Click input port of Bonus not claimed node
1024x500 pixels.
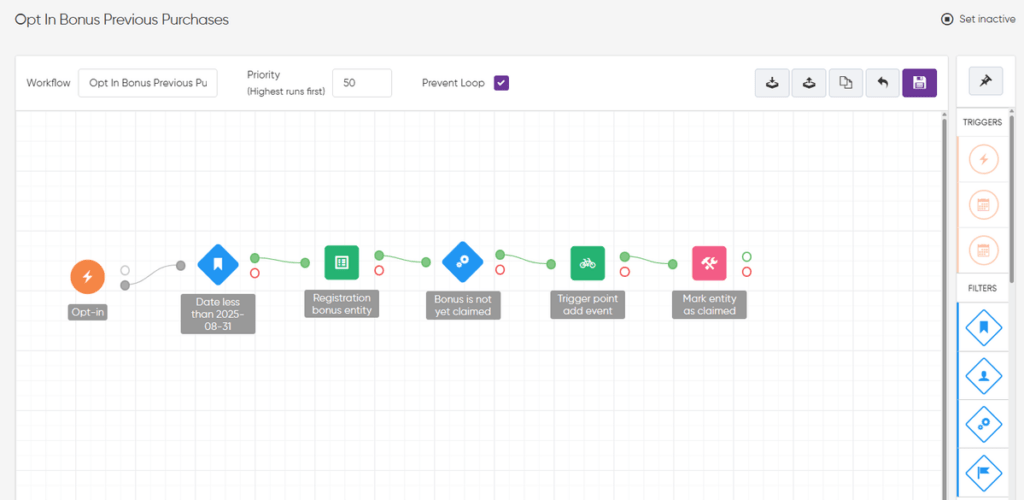tap(426, 262)
